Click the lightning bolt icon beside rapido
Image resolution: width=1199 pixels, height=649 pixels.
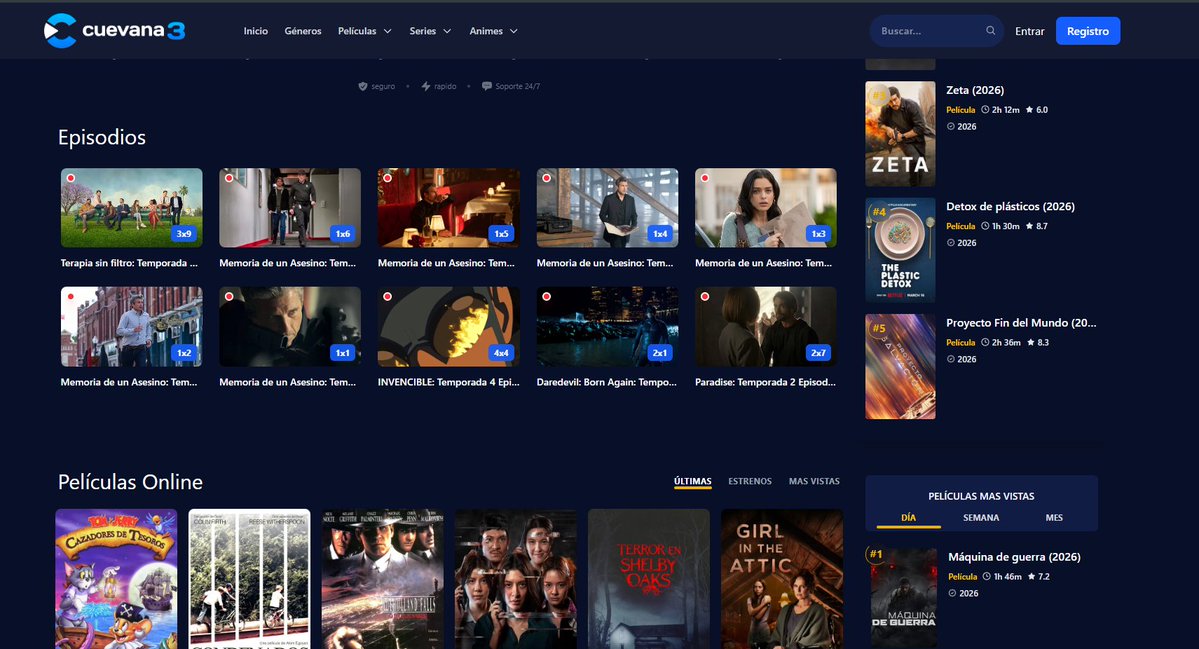pos(426,86)
